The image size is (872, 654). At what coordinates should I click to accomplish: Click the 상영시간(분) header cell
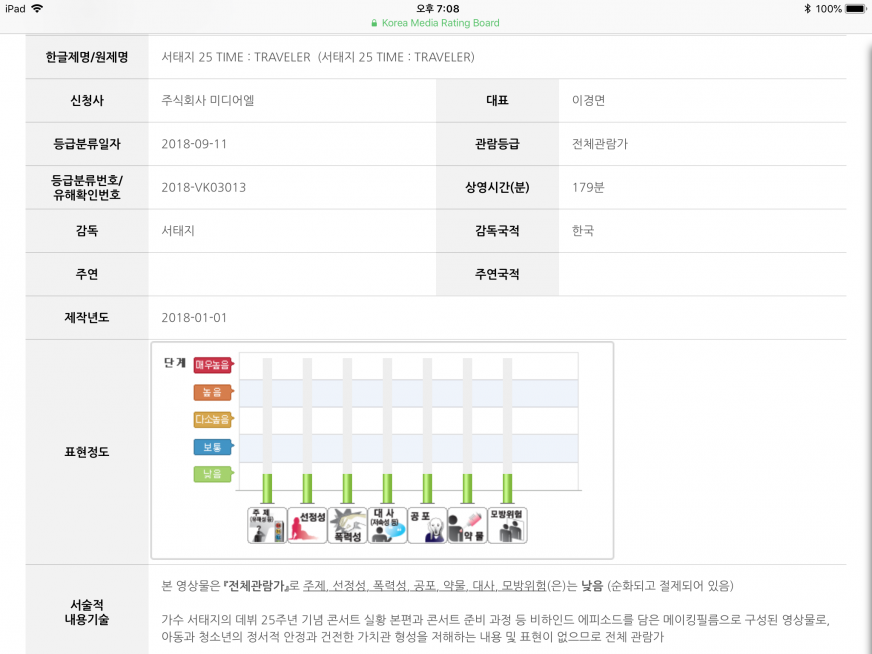pos(498,187)
